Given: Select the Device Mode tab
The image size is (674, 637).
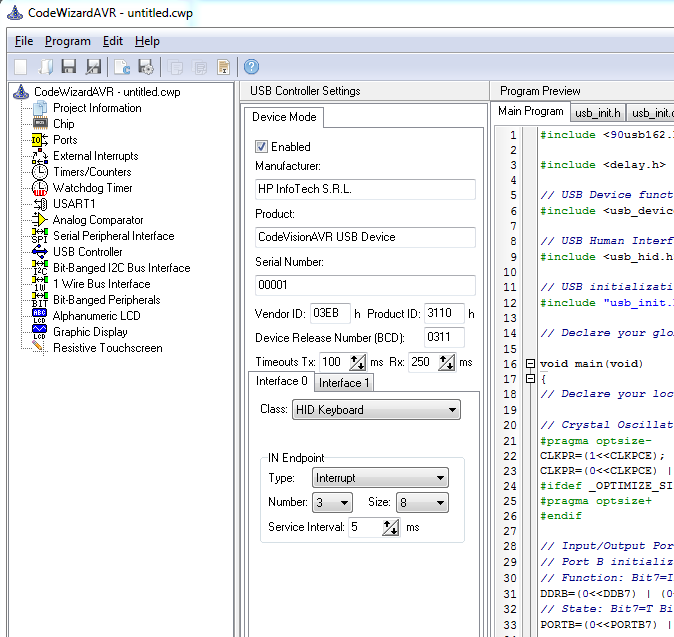Looking at the screenshot, I should tap(284, 117).
